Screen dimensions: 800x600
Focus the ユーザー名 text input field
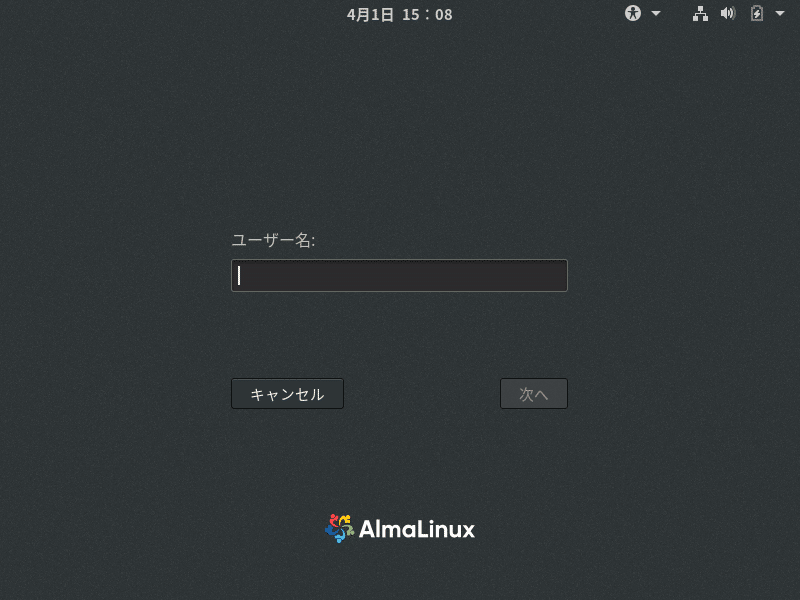click(x=399, y=276)
